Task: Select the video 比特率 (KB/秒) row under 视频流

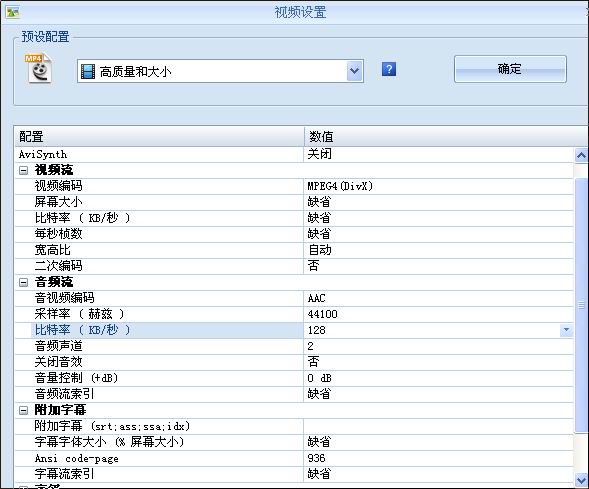Action: tap(294, 218)
